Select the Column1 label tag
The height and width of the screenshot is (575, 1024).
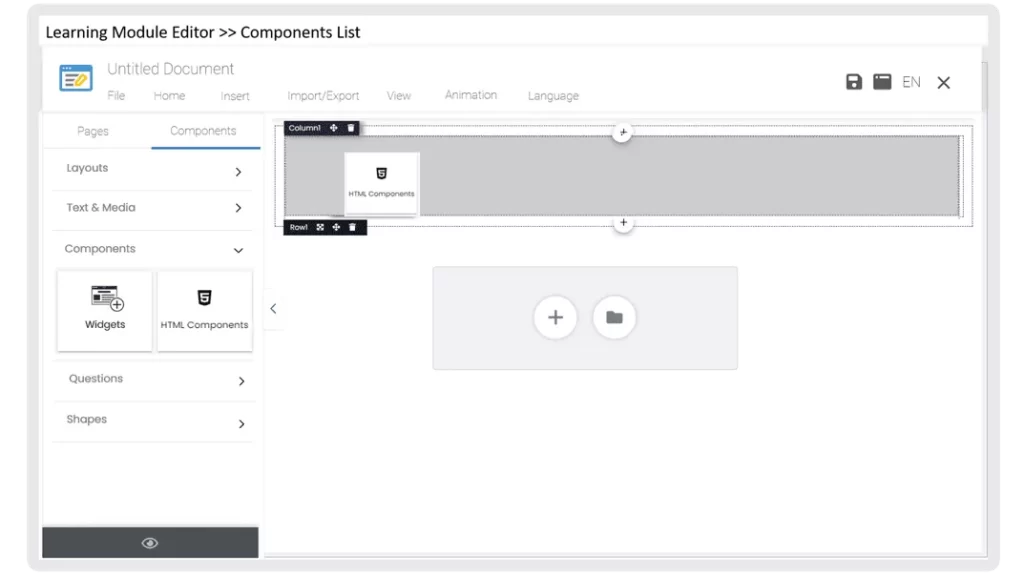click(305, 128)
